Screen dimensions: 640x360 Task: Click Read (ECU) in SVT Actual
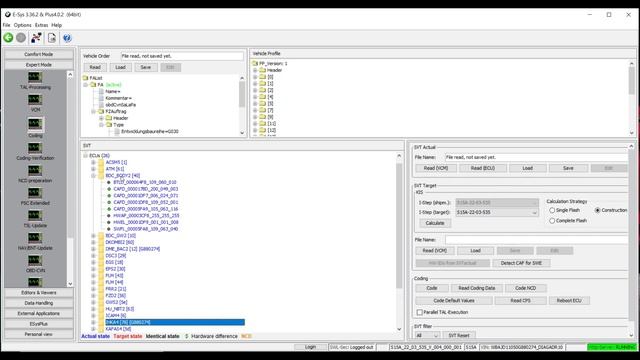coord(483,168)
